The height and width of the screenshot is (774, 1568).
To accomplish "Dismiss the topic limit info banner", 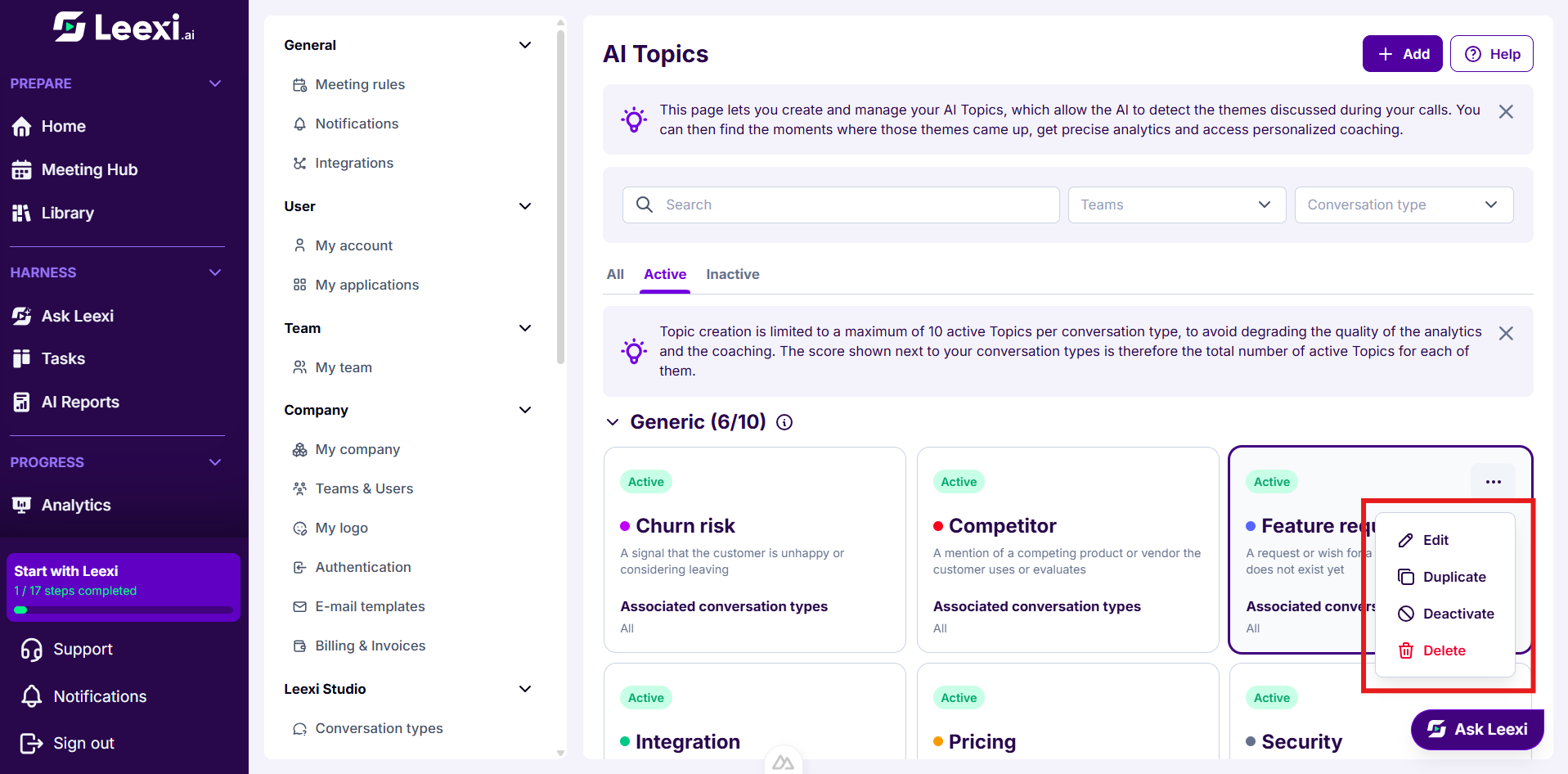I will coord(1505,333).
